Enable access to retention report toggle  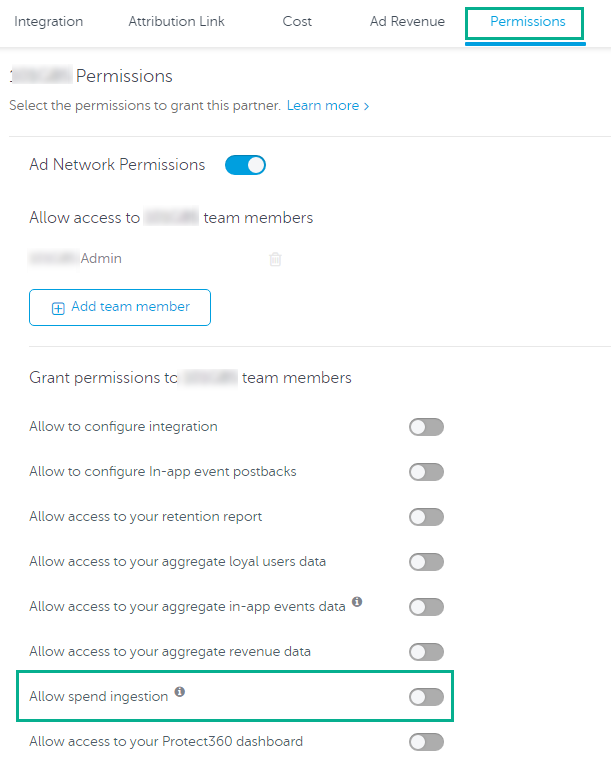426,517
